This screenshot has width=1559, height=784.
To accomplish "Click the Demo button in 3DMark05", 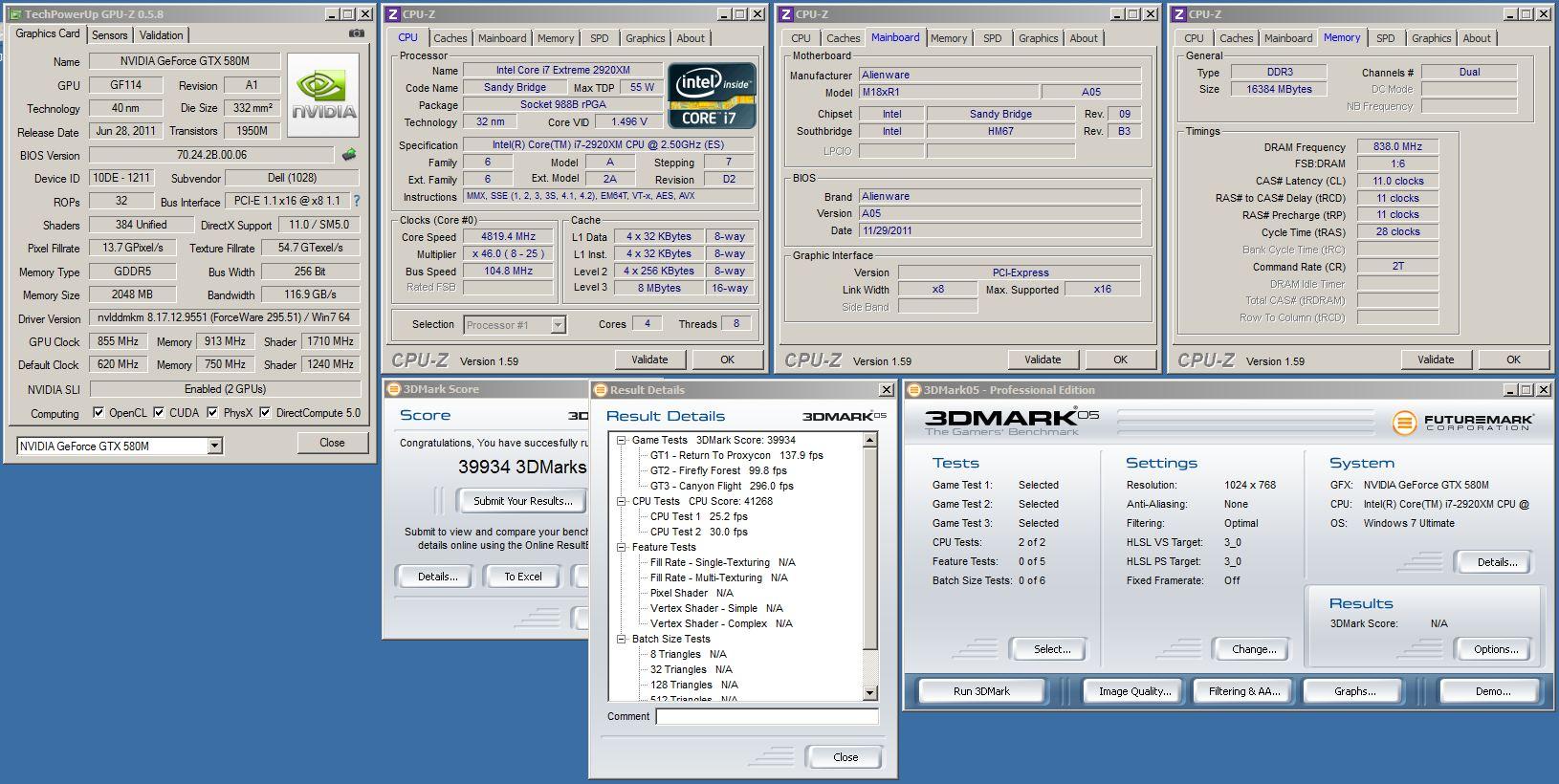I will tap(1492, 691).
